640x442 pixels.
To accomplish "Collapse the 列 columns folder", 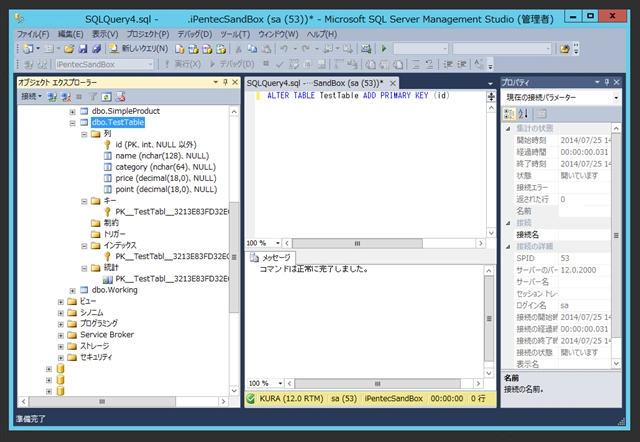I will (84, 134).
